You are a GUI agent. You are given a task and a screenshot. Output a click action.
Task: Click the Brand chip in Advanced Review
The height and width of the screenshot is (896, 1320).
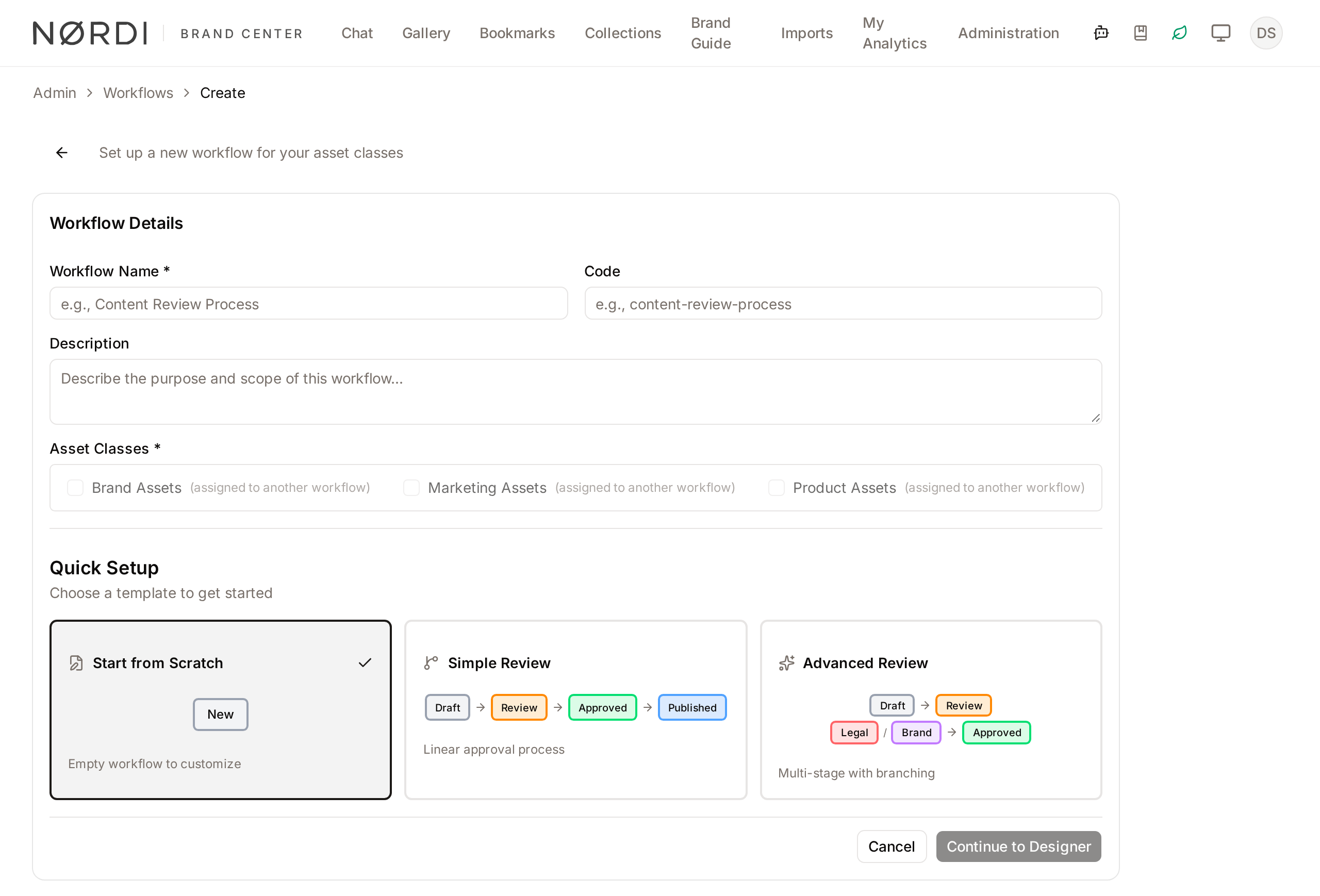coord(916,733)
